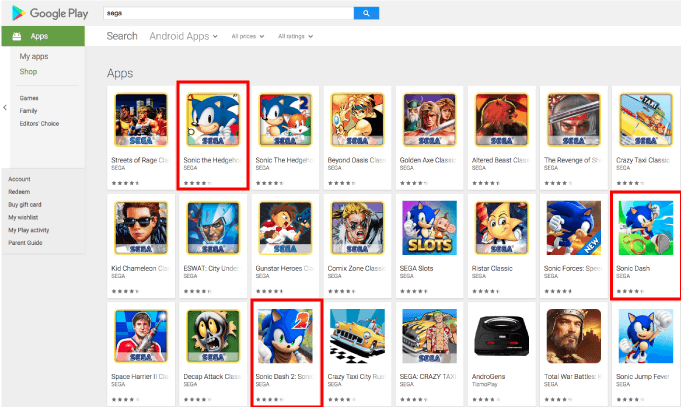
Task: Open the Sonic Jump Fever icon
Action: [646, 336]
